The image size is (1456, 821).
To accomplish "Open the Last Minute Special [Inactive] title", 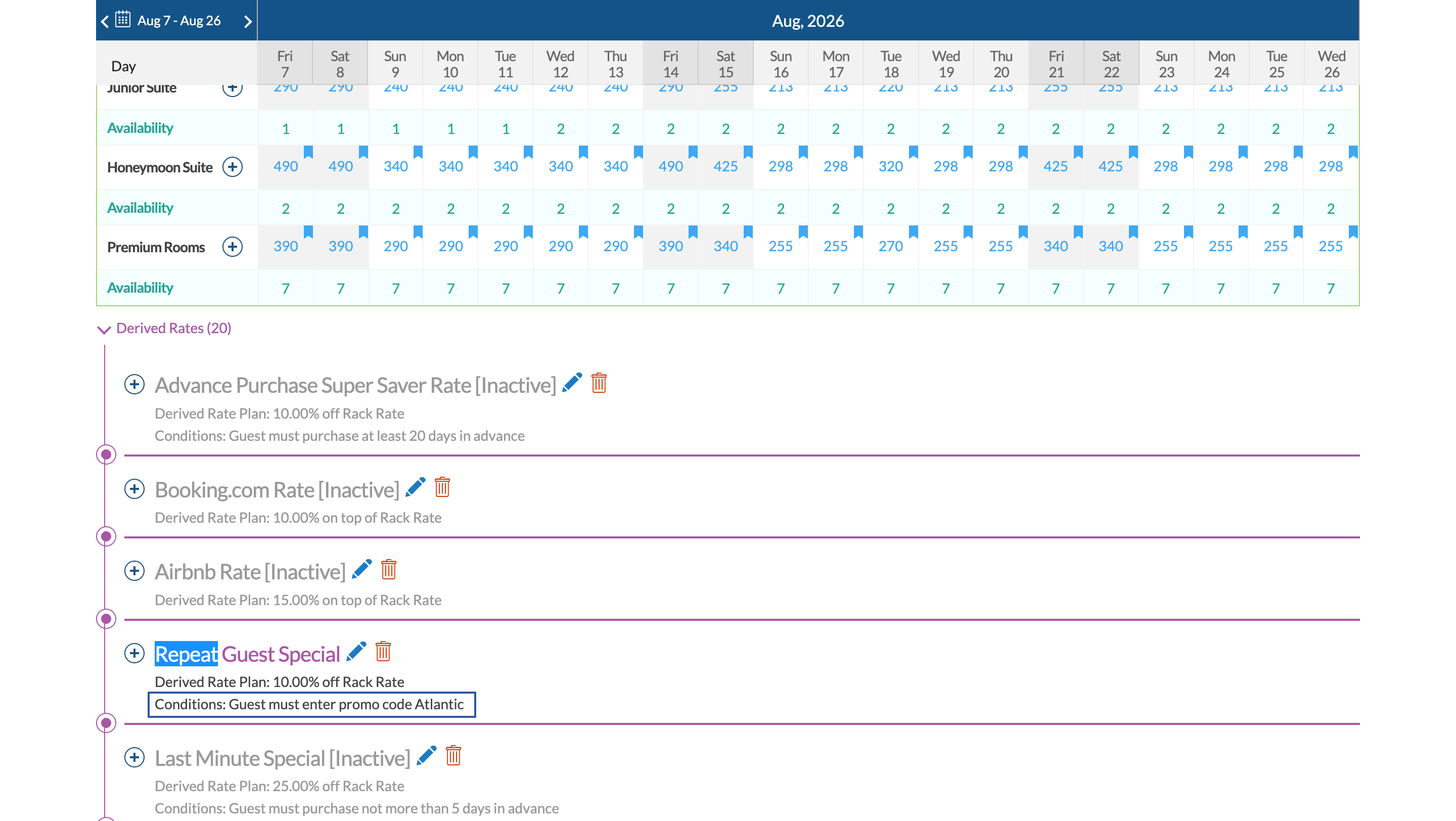I will pyautogui.click(x=283, y=758).
